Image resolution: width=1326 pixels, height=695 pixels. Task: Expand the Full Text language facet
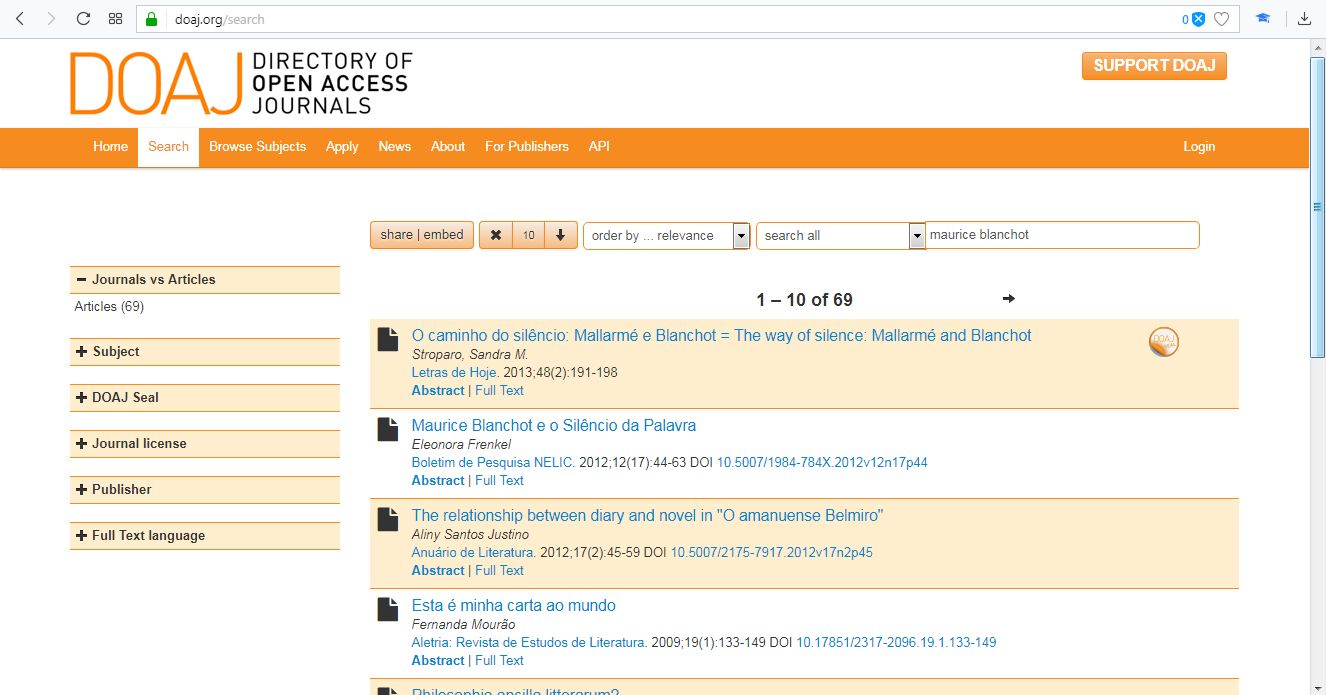(205, 536)
